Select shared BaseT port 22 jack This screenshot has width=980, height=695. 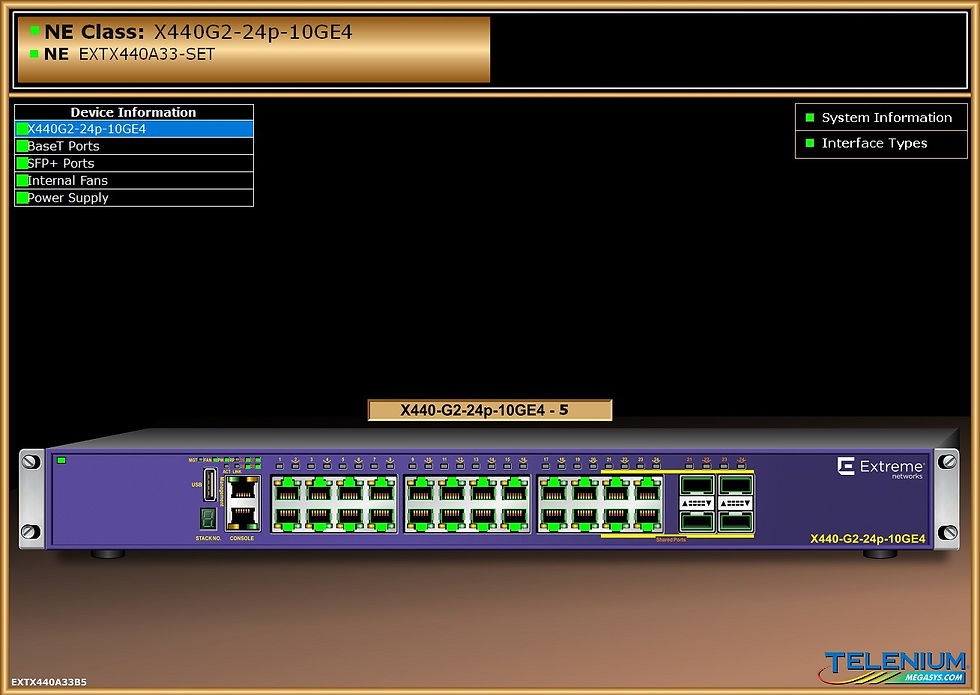coord(616,518)
